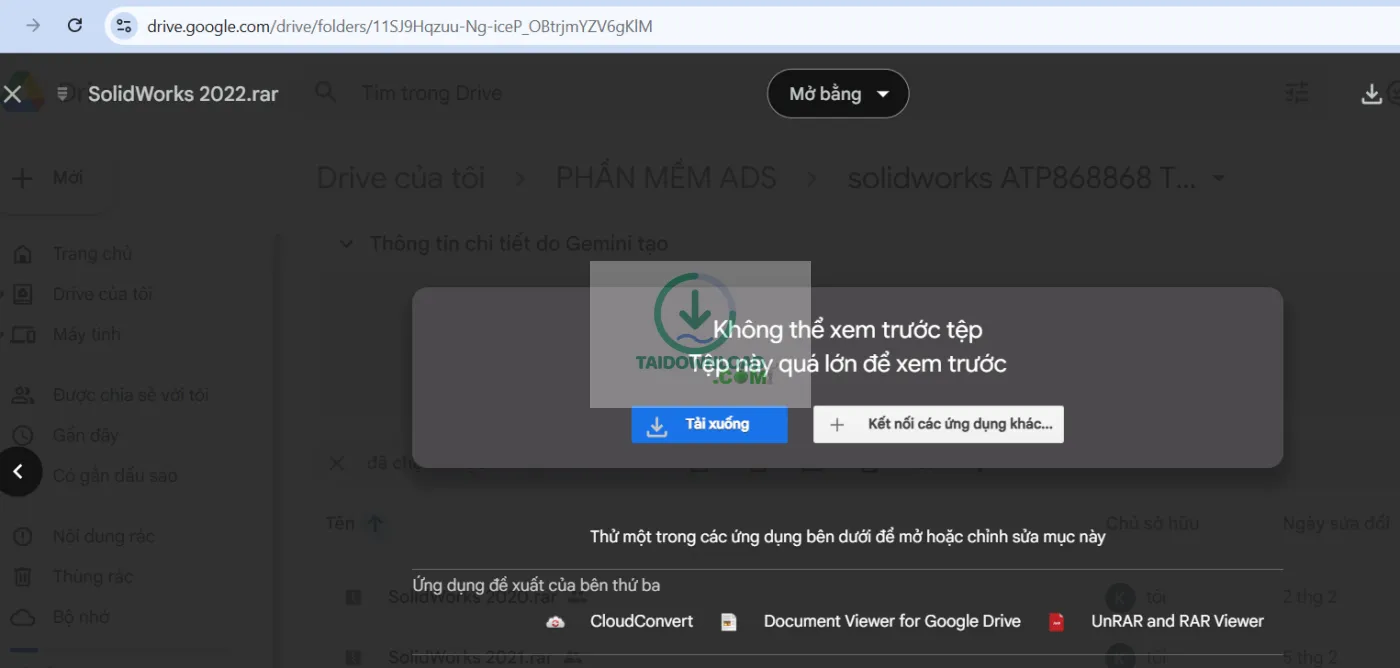Click the CloudConvert app icon

pyautogui.click(x=555, y=622)
